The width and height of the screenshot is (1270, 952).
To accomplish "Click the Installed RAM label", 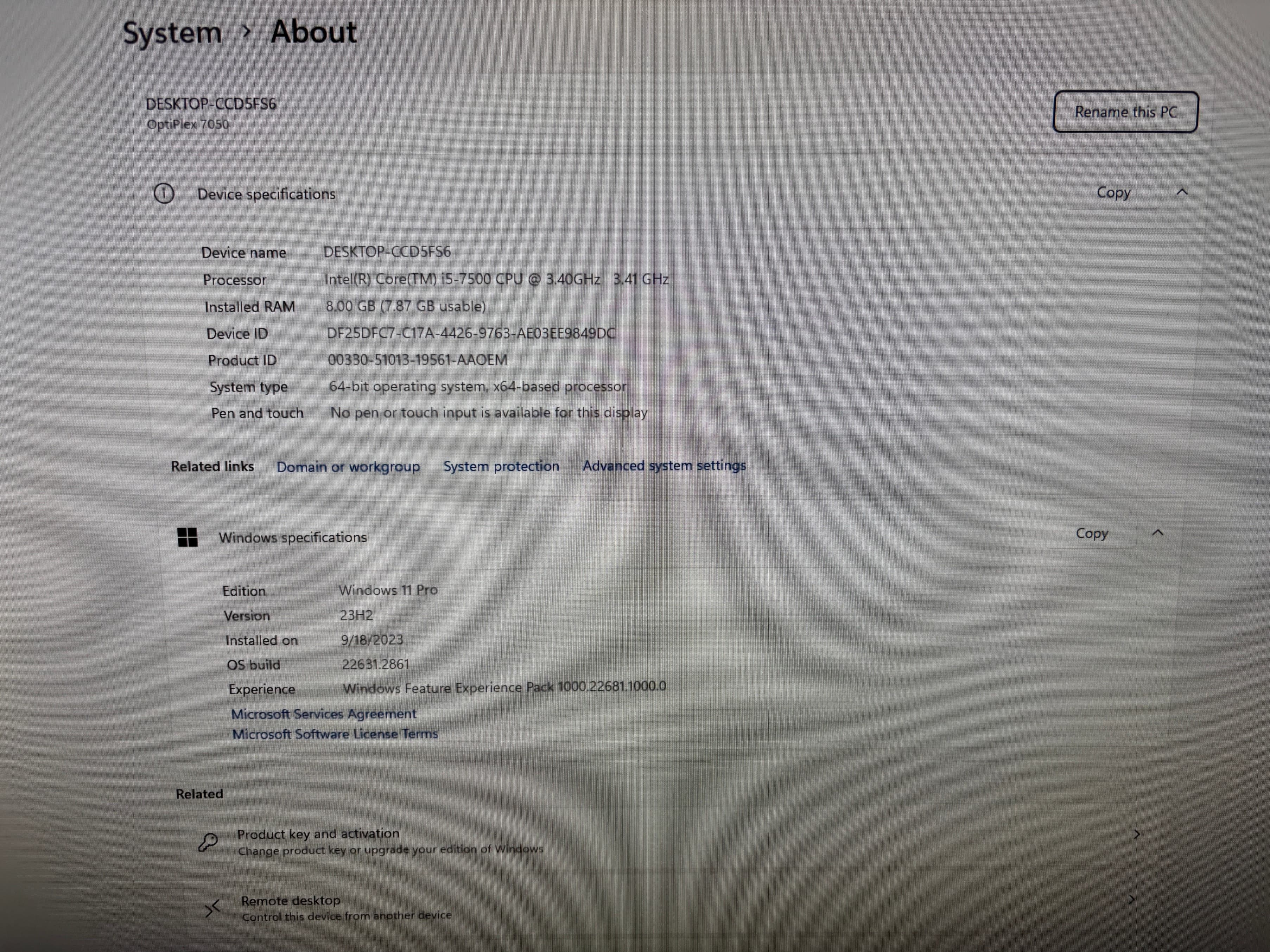I will click(250, 307).
